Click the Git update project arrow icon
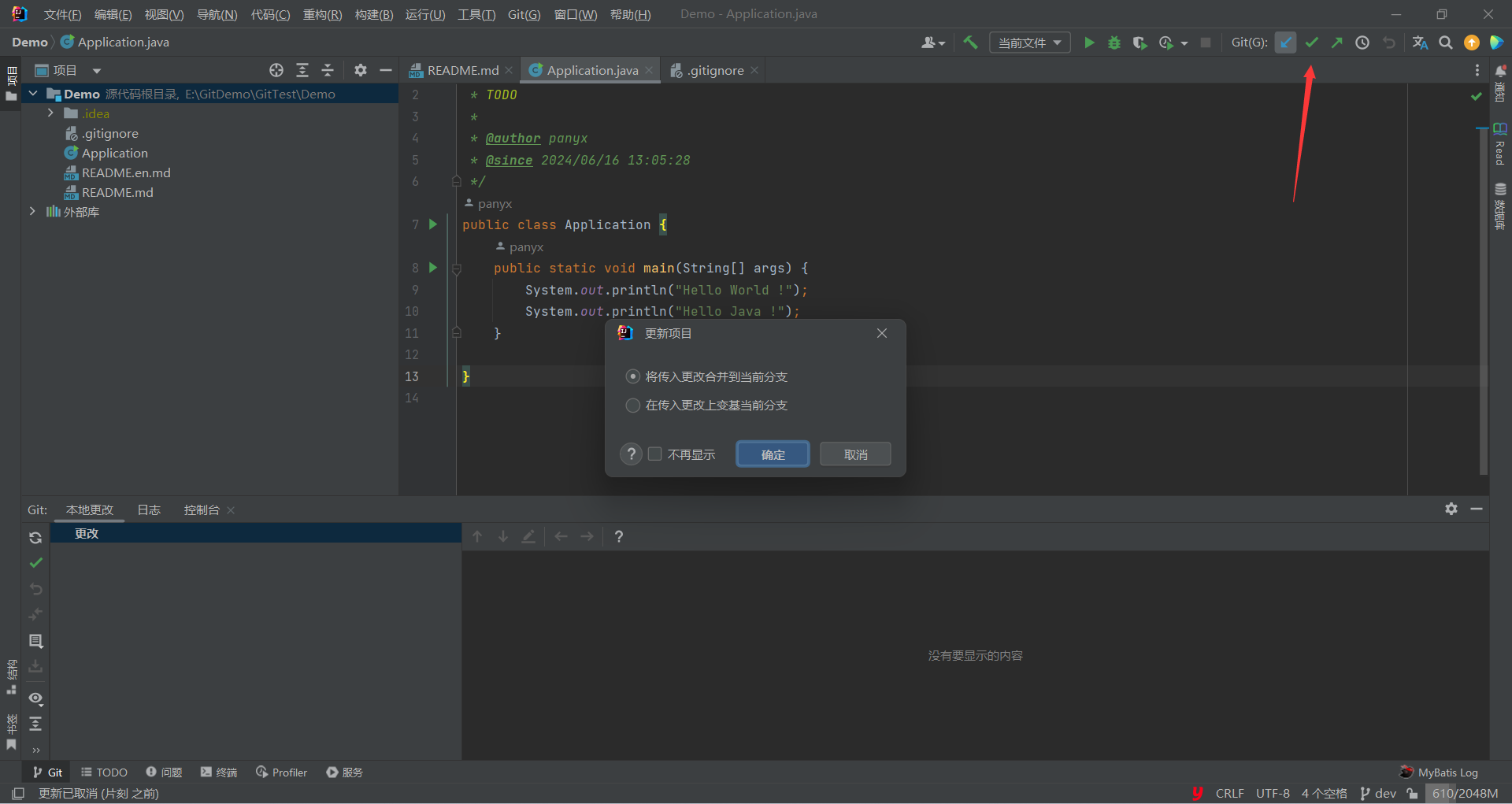Image resolution: width=1512 pixels, height=804 pixels. [1285, 43]
